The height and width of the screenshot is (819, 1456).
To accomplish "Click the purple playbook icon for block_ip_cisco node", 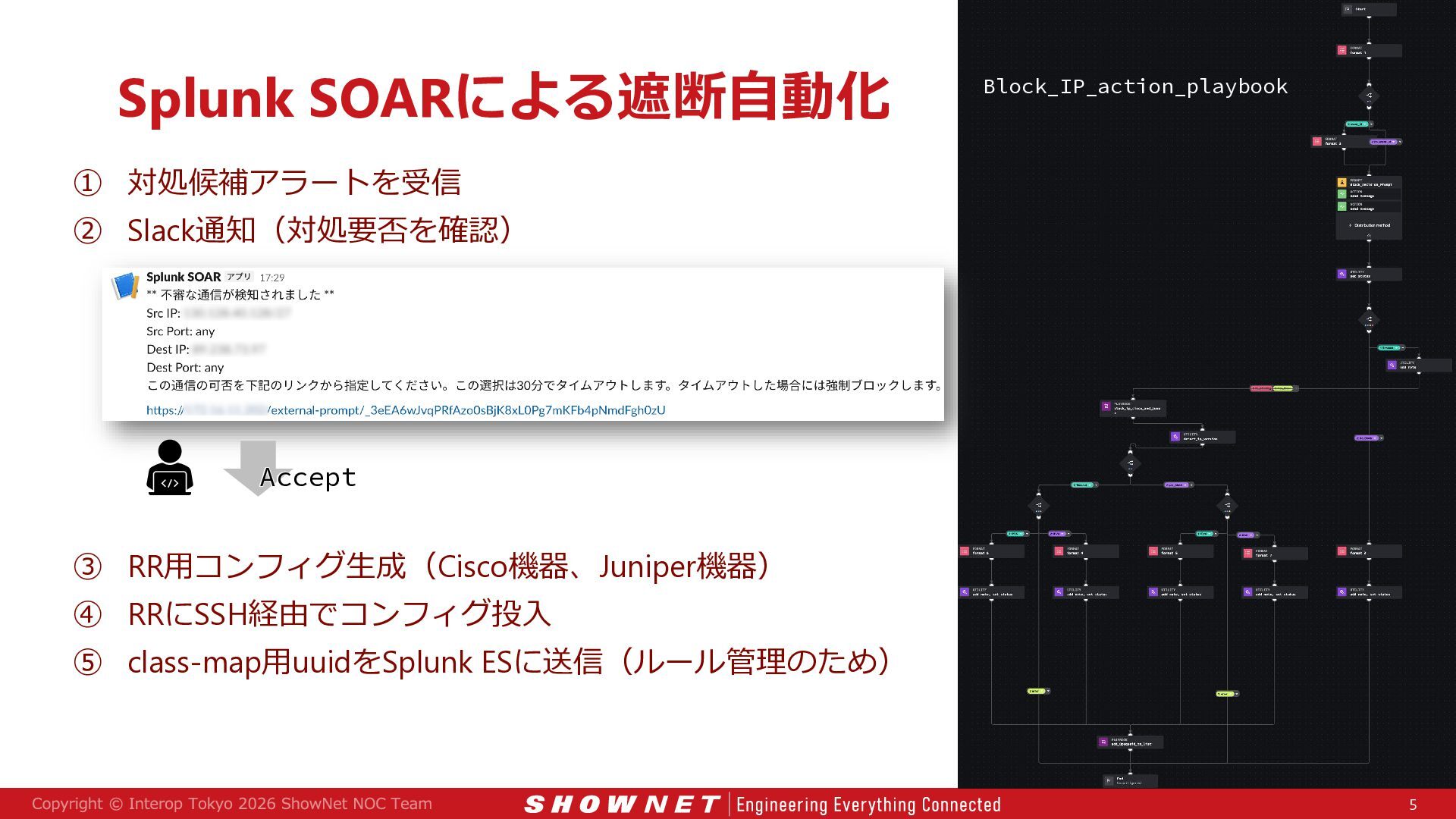I will pyautogui.click(x=1106, y=407).
